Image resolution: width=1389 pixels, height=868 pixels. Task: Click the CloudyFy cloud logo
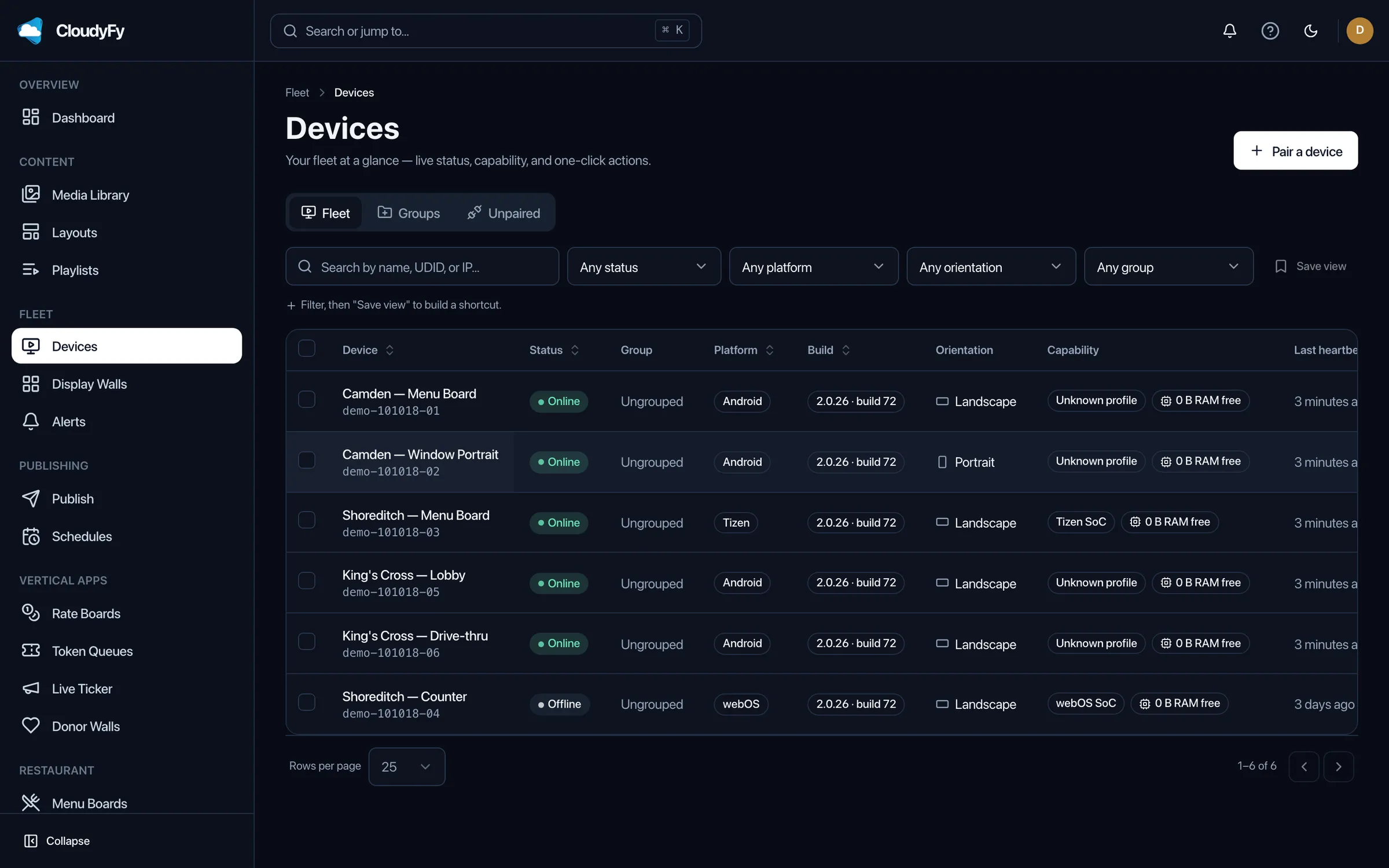tap(30, 31)
